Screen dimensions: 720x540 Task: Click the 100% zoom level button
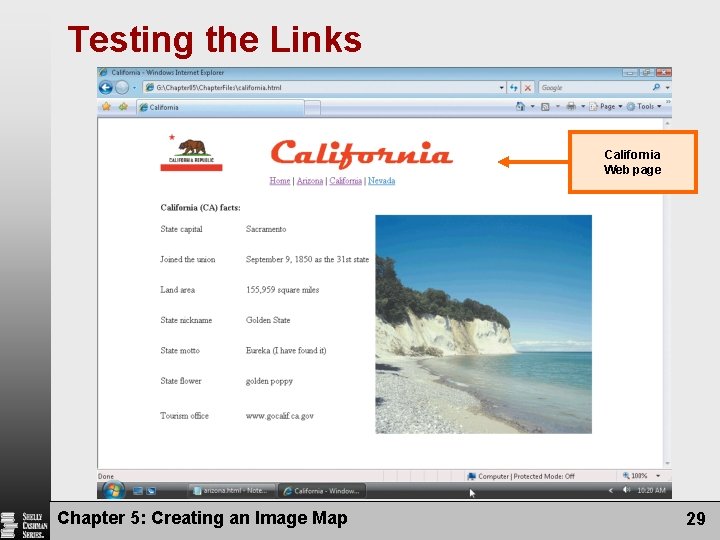pyautogui.click(x=635, y=476)
